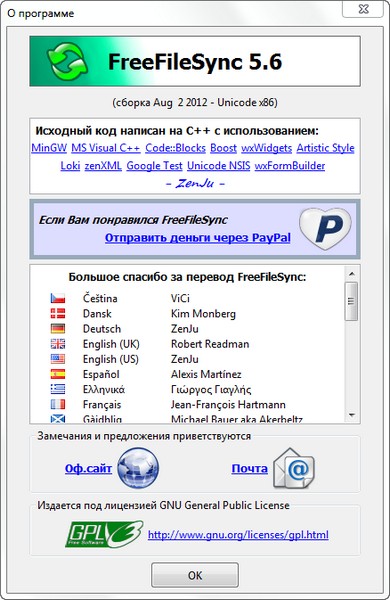Click the Greek flag icon
The width and height of the screenshot is (390, 600).
click(58, 389)
